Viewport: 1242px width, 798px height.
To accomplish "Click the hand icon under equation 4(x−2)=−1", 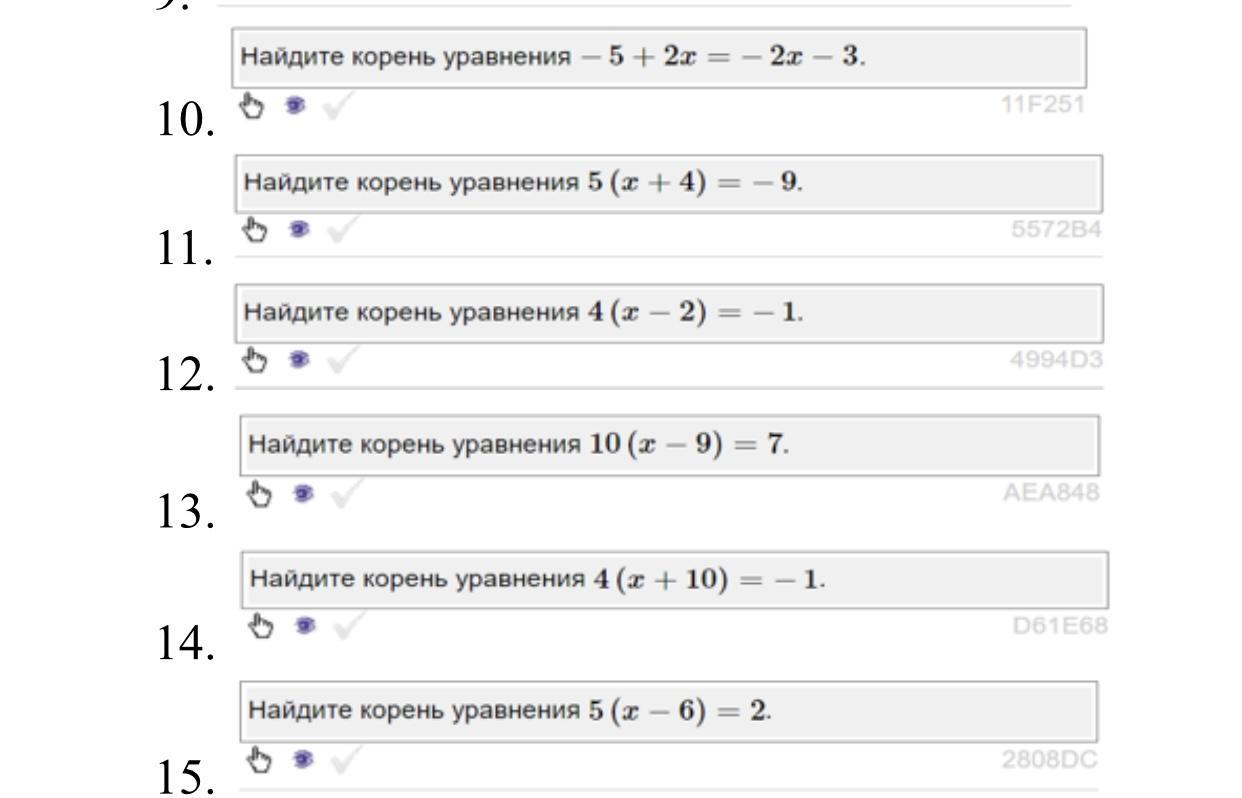I will pos(257,359).
